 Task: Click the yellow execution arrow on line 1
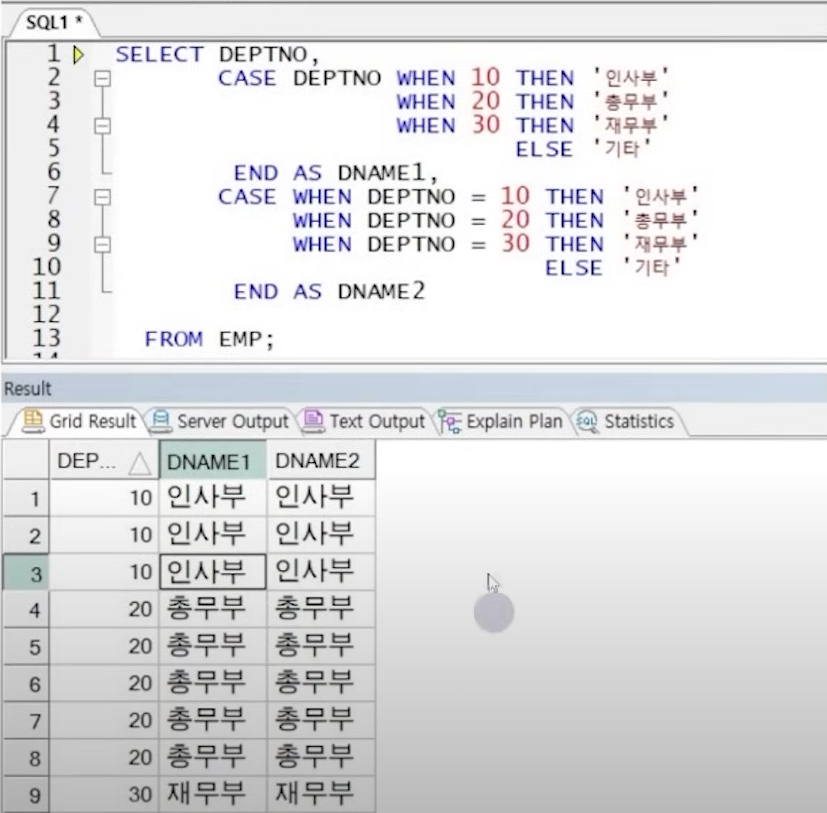coord(78,54)
